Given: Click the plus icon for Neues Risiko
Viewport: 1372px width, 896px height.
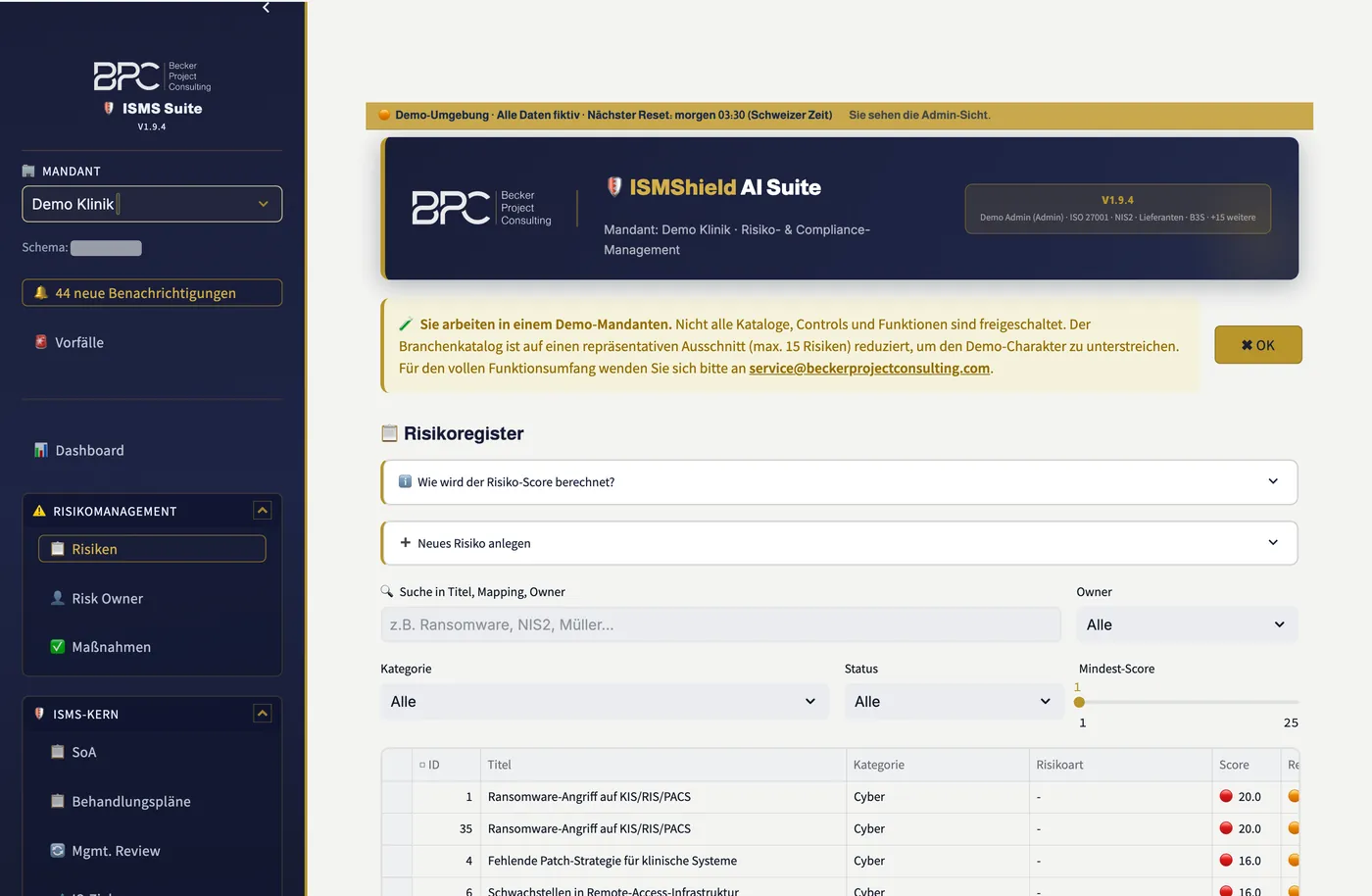Looking at the screenshot, I should click(405, 542).
